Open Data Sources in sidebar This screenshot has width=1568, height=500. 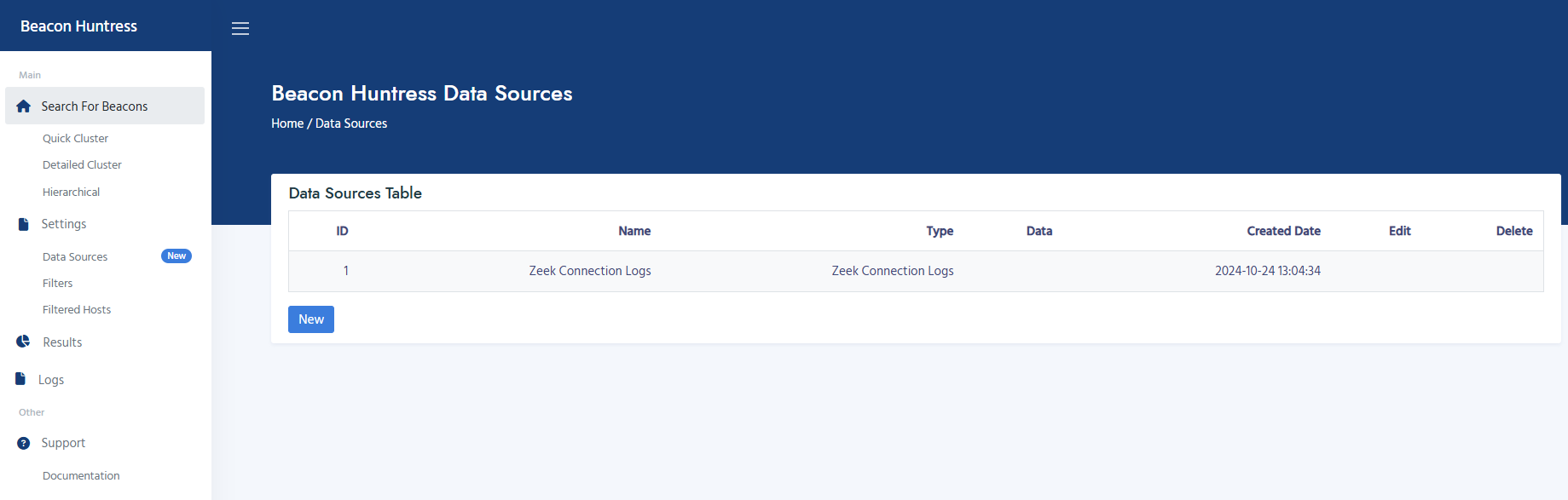[75, 256]
